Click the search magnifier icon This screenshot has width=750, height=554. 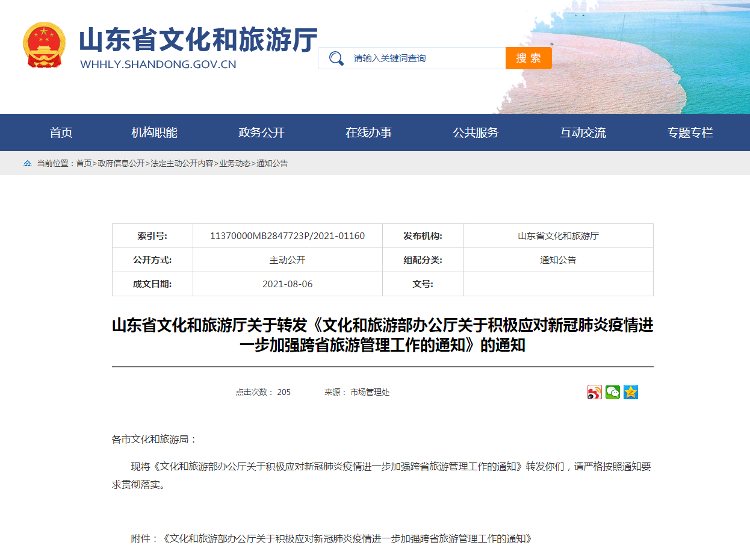337,58
